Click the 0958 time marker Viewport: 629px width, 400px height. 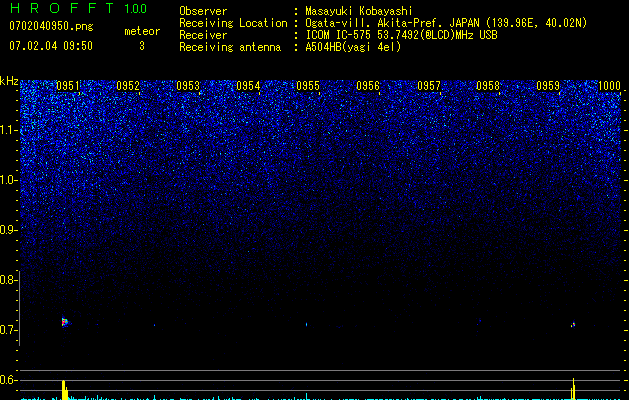coord(488,86)
